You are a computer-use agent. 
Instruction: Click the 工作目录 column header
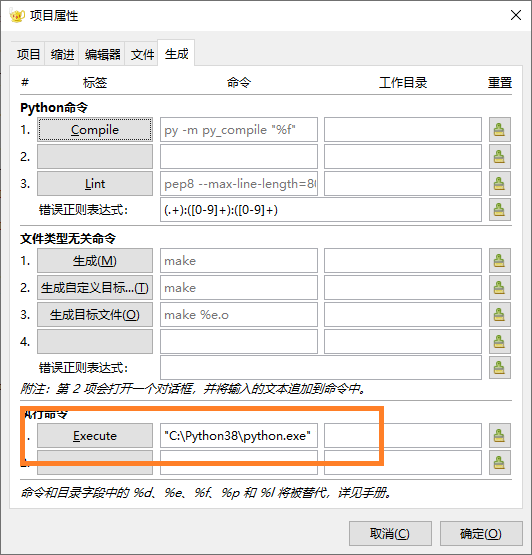tap(403, 82)
